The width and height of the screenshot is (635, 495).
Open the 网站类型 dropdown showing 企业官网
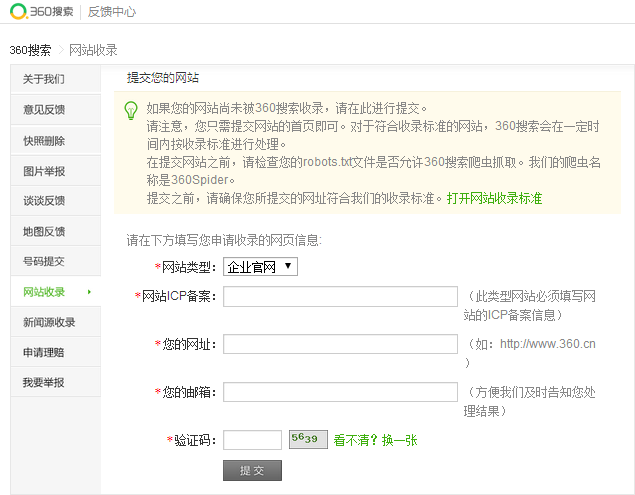coord(260,267)
